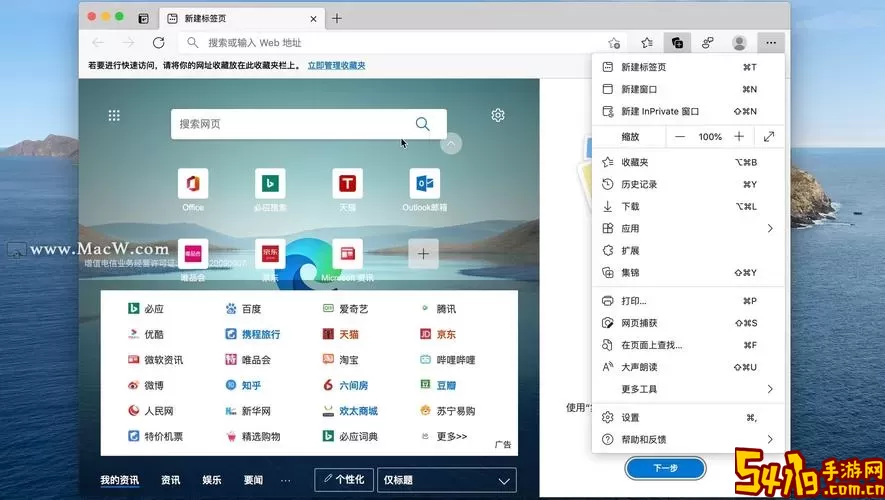This screenshot has height=500, width=885.
Task: Reload the page with refresh icon
Action: [159, 43]
